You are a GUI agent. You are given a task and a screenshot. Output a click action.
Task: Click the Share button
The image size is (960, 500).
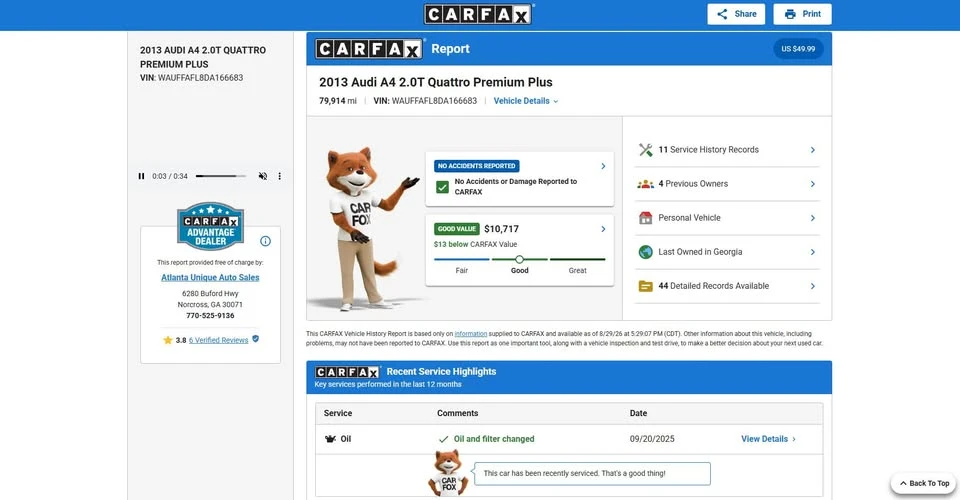736,14
